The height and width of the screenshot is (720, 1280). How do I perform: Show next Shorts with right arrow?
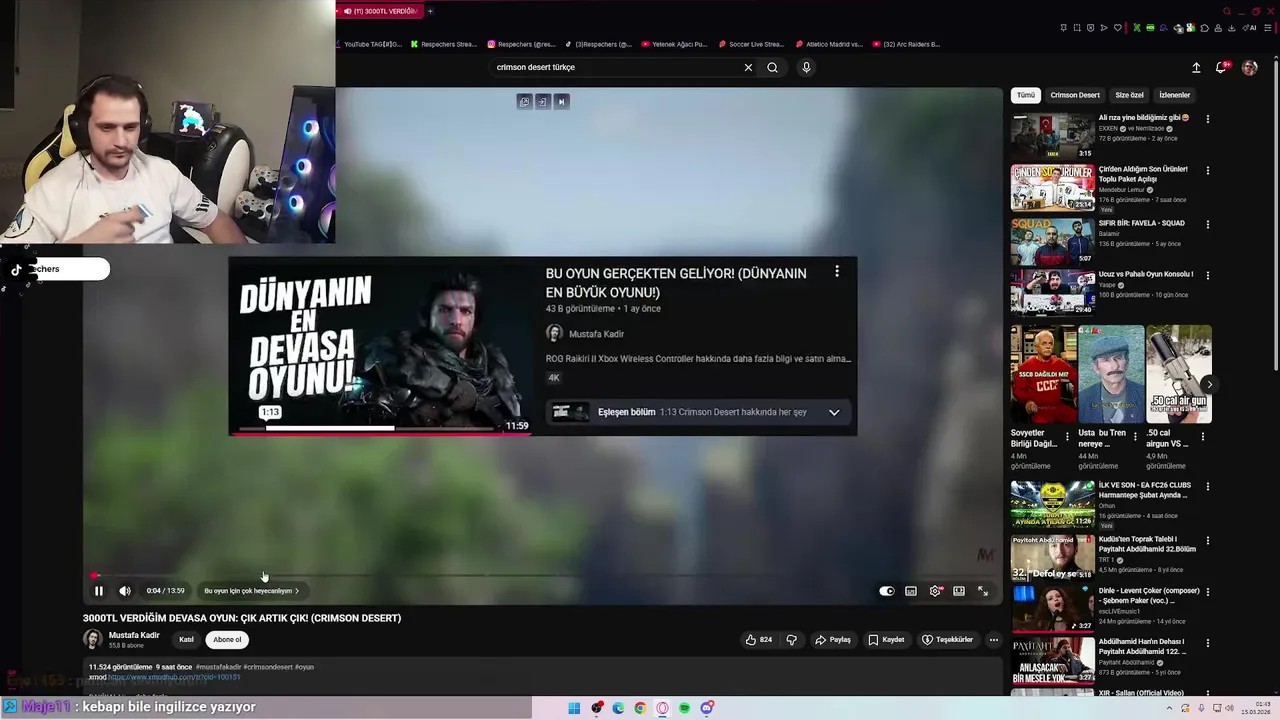[x=1209, y=384]
